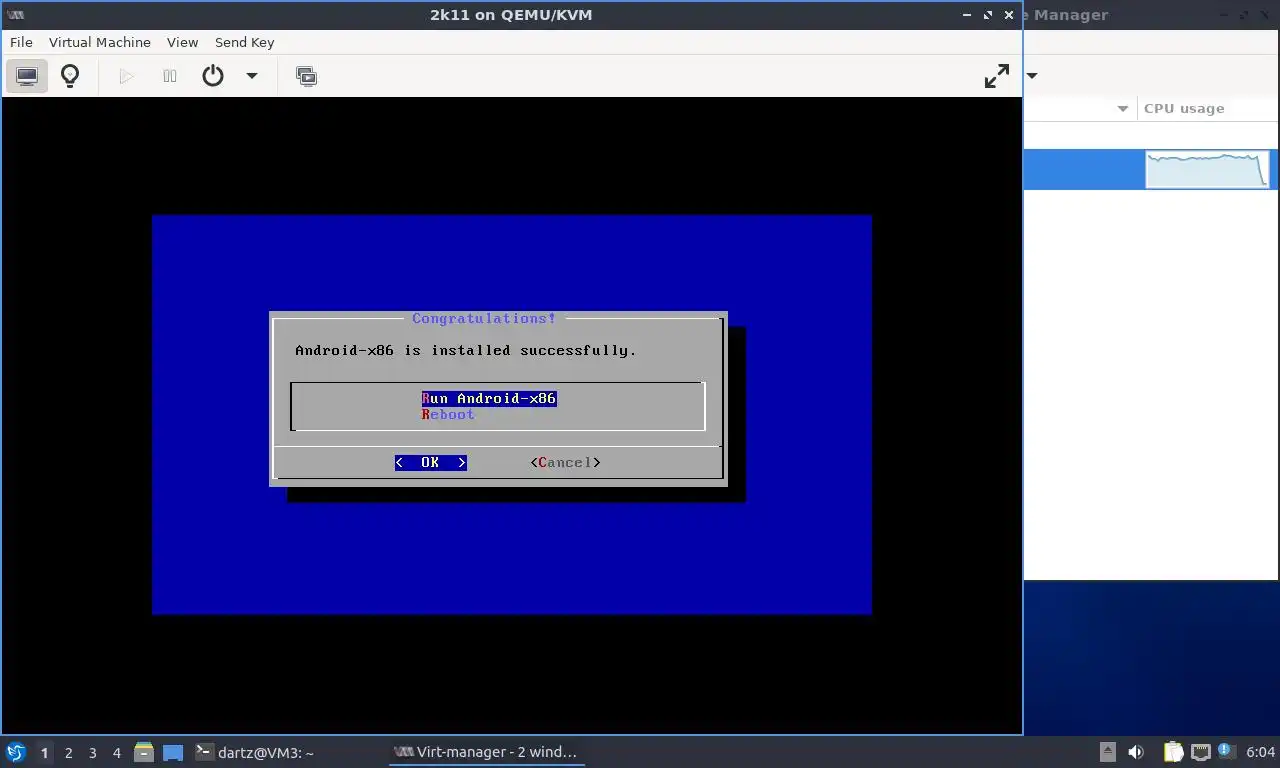Open the manage VM snapshots view
This screenshot has width=1280, height=768.
pos(307,76)
